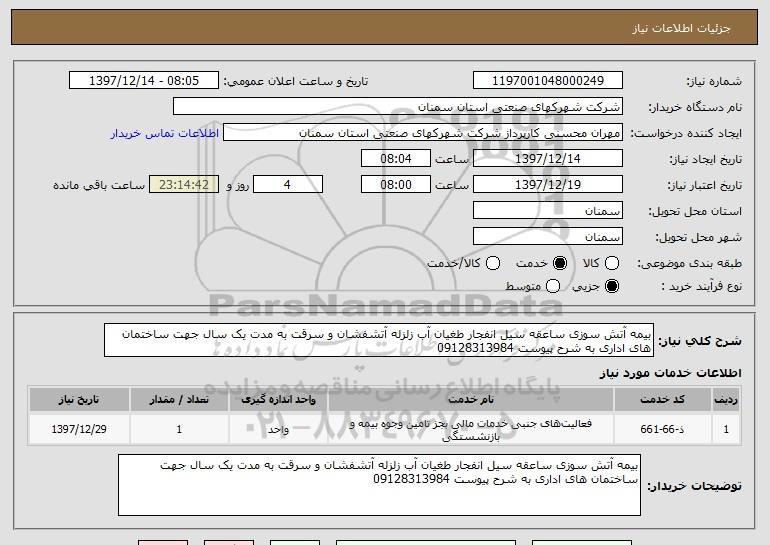Click the شرح کلی نیاز label
The width and height of the screenshot is (770, 545).
700,341
